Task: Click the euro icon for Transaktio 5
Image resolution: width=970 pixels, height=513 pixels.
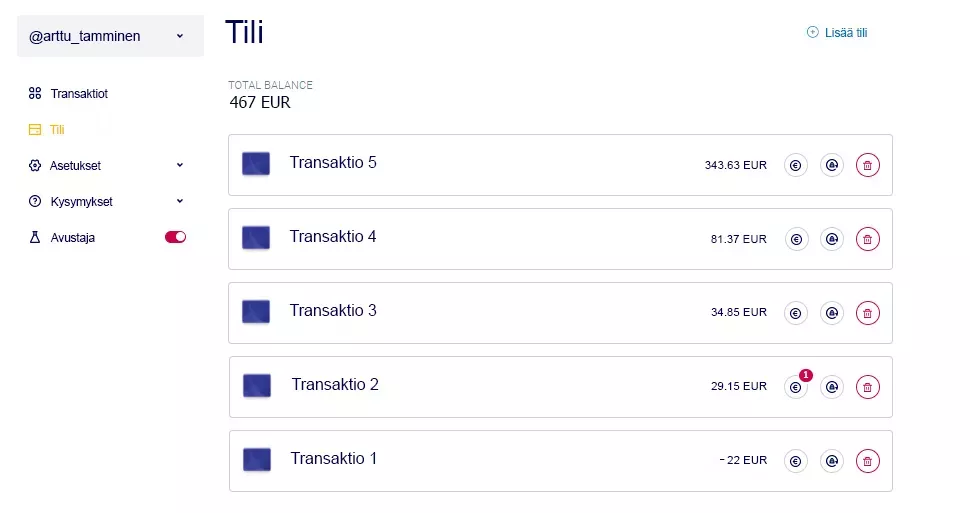Action: click(x=796, y=165)
